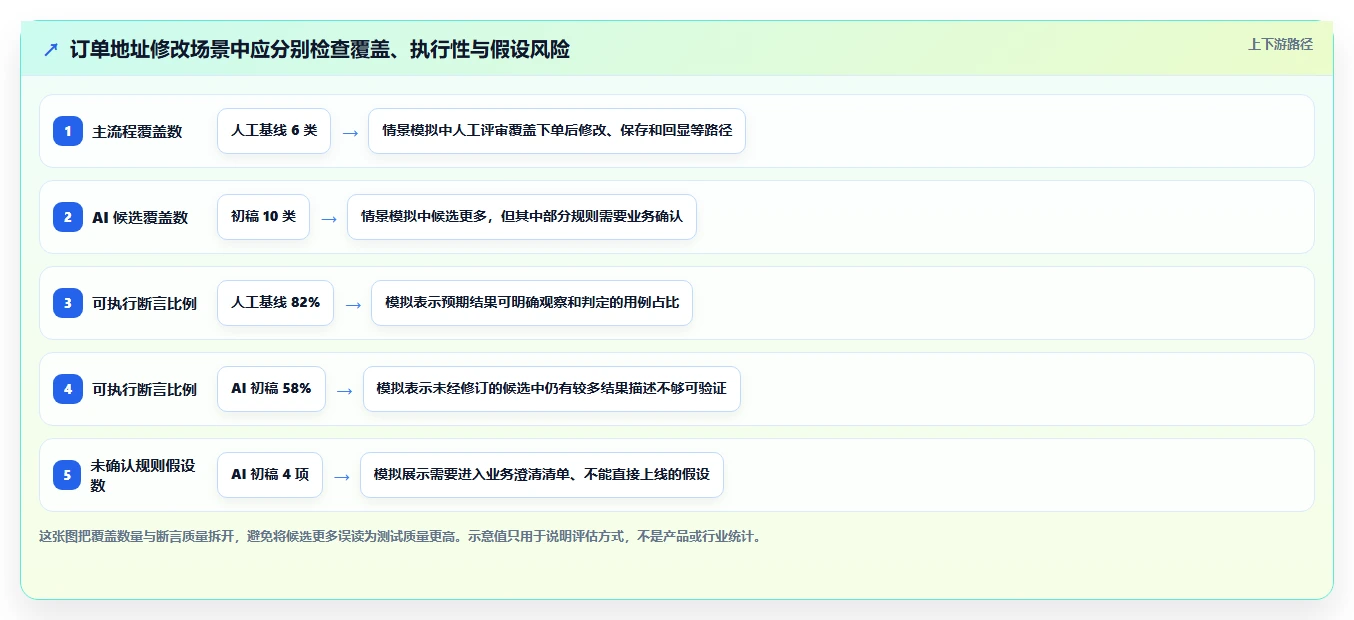Click the number 1 badge for 主流程覆盖数
The image size is (1354, 620).
68,131
